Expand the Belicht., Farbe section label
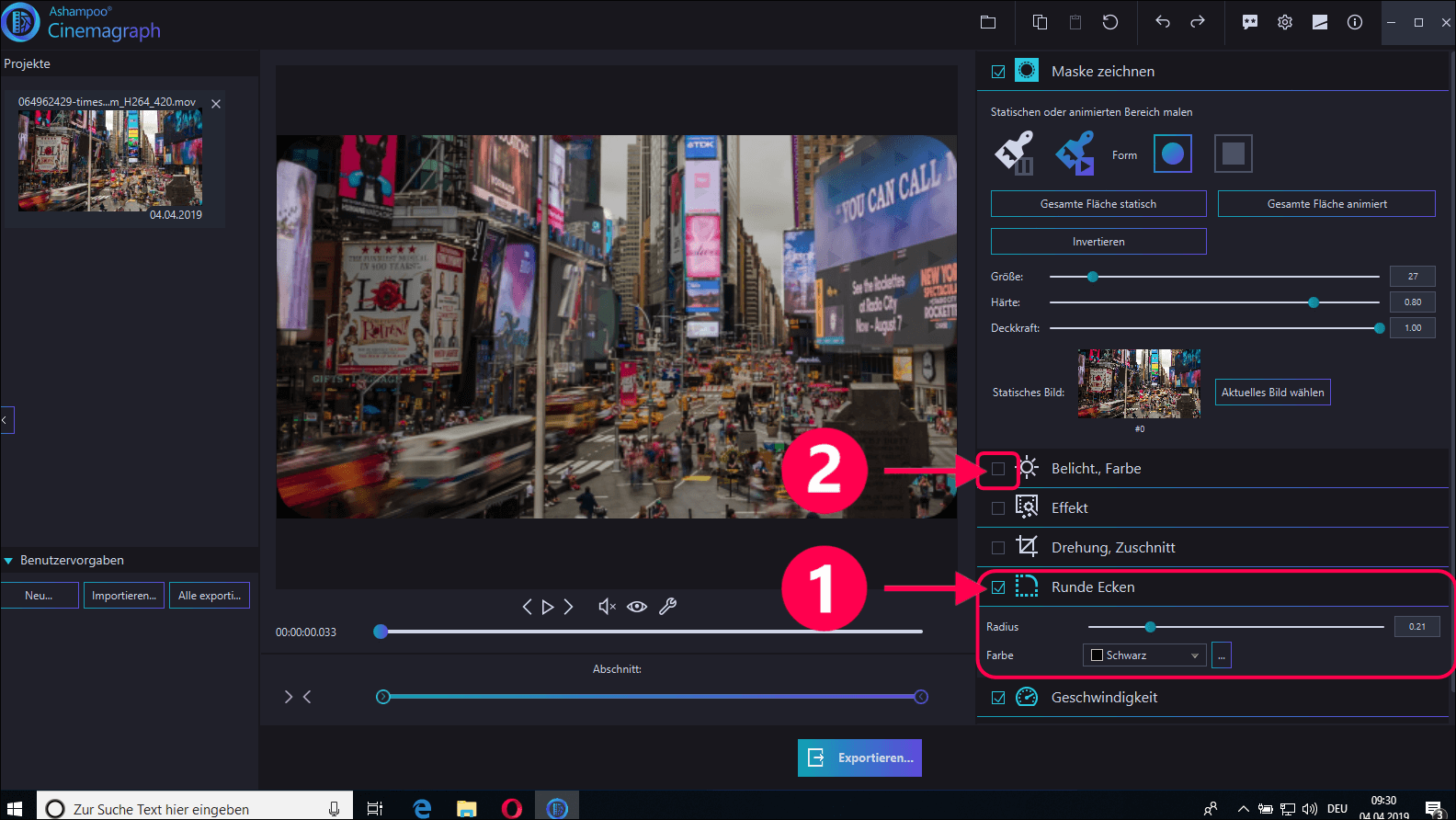This screenshot has width=1456, height=820. point(1096,468)
